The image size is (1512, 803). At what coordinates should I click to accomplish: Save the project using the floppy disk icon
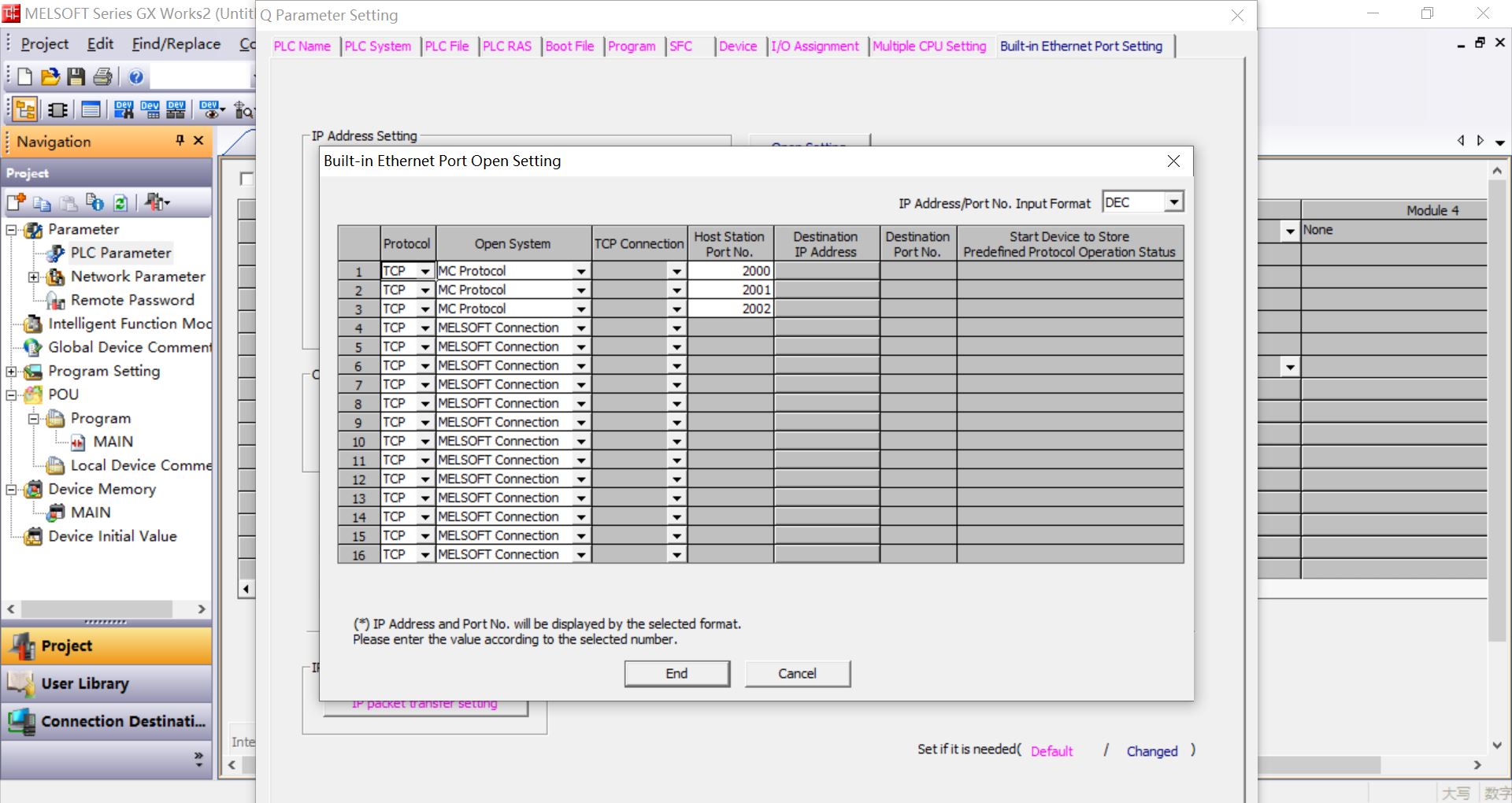pos(76,76)
